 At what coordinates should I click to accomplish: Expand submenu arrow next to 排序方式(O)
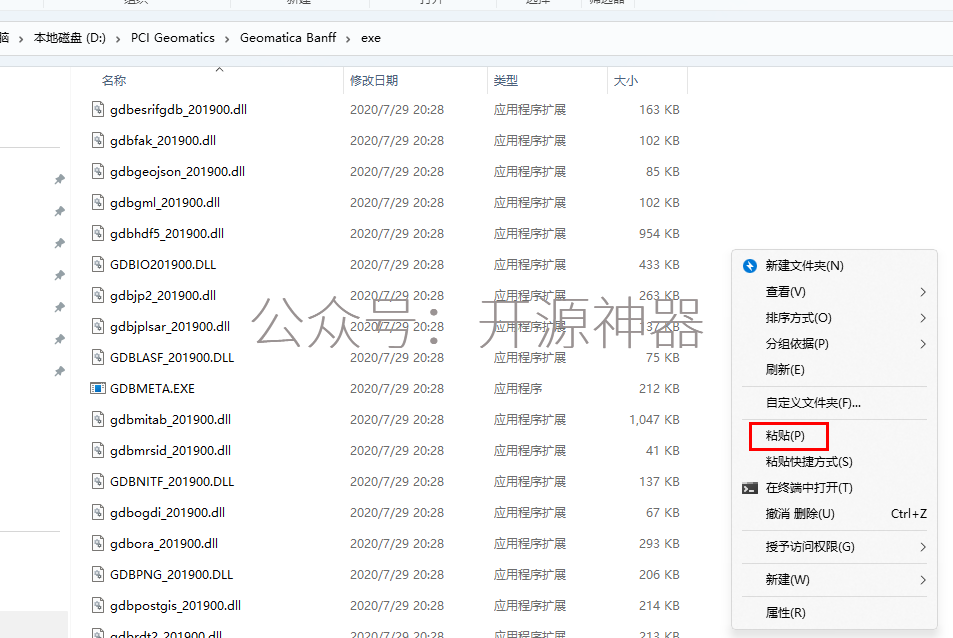[923, 318]
